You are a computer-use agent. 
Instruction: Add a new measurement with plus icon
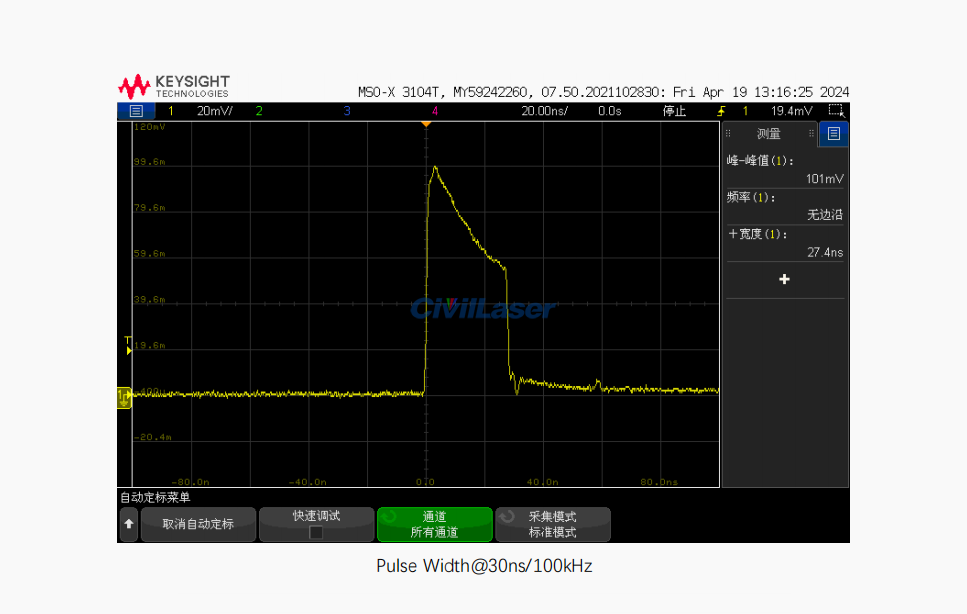[784, 279]
